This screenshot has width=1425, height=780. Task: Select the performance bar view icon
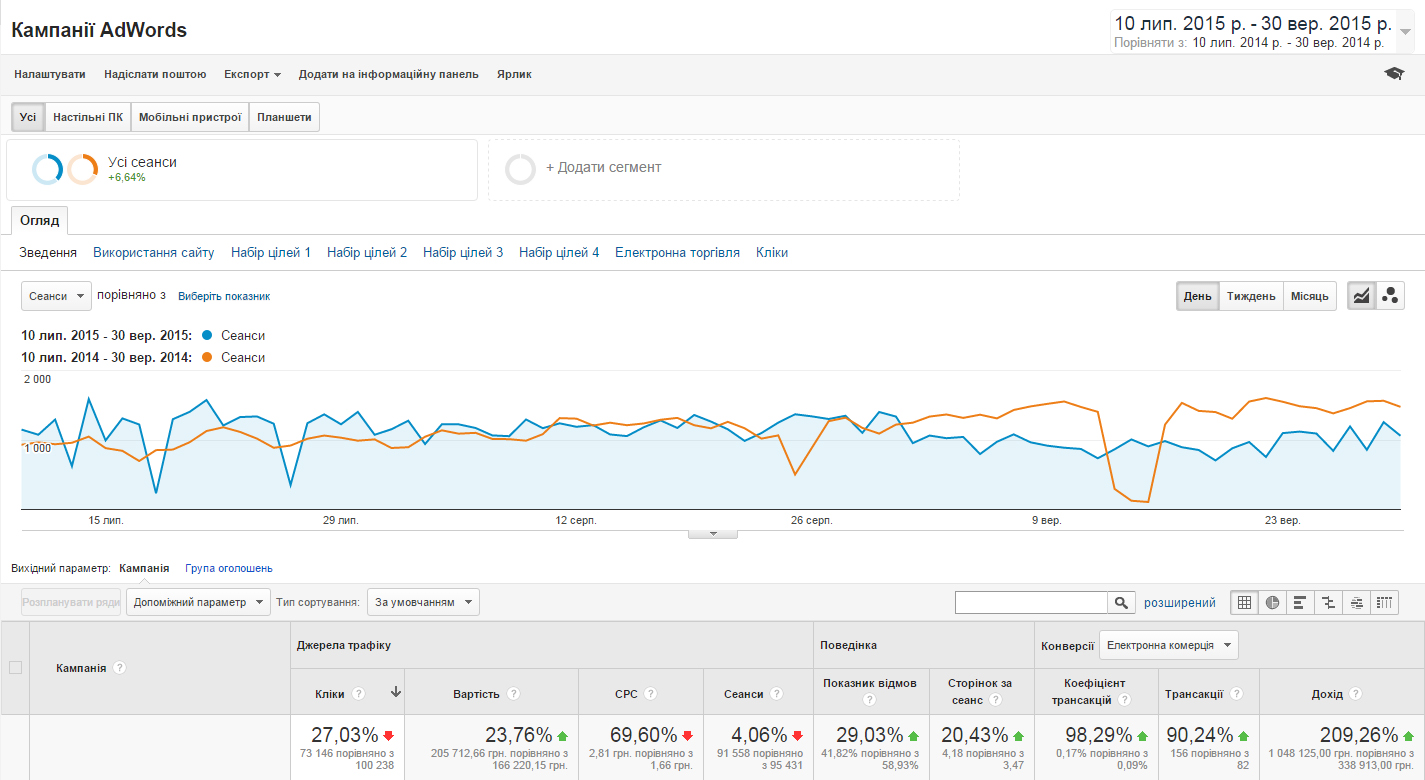click(1300, 602)
